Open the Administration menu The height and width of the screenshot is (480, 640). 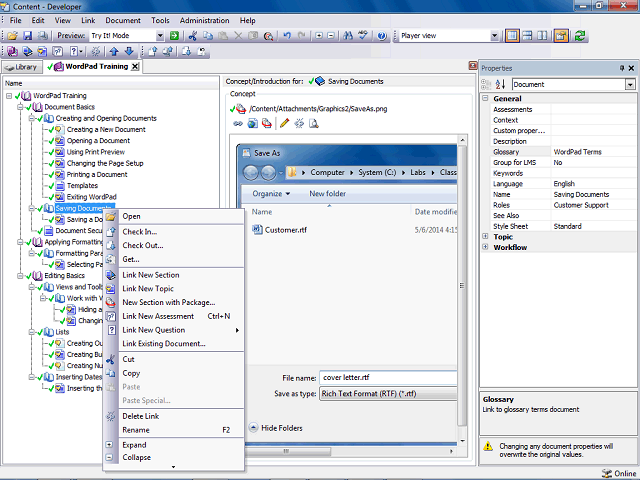pos(204,20)
